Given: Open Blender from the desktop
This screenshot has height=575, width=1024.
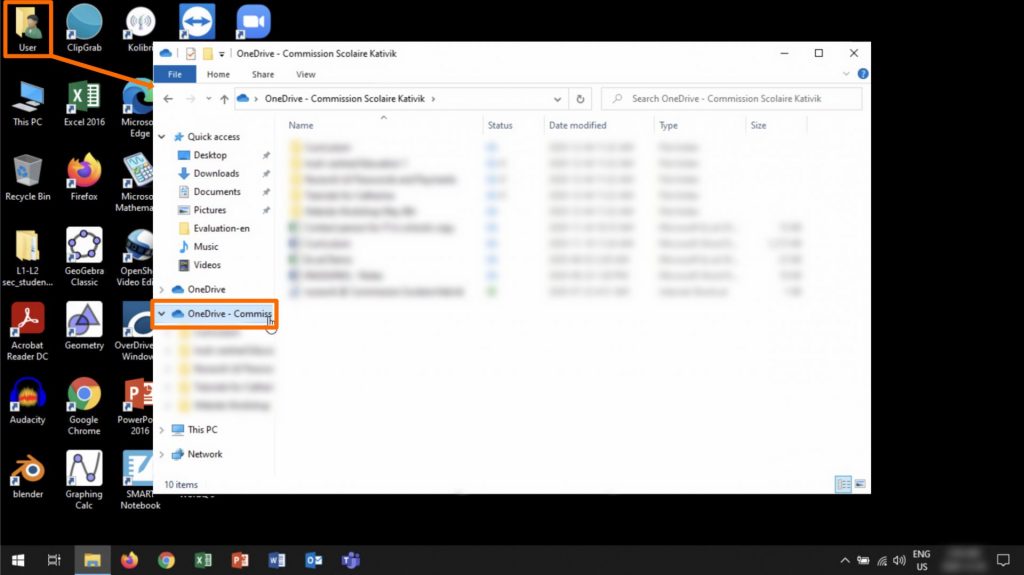Looking at the screenshot, I should [x=28, y=472].
